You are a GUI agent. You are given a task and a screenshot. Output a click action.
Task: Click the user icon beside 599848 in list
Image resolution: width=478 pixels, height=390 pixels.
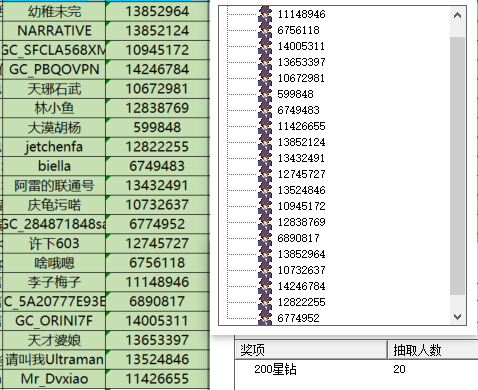pos(265,94)
